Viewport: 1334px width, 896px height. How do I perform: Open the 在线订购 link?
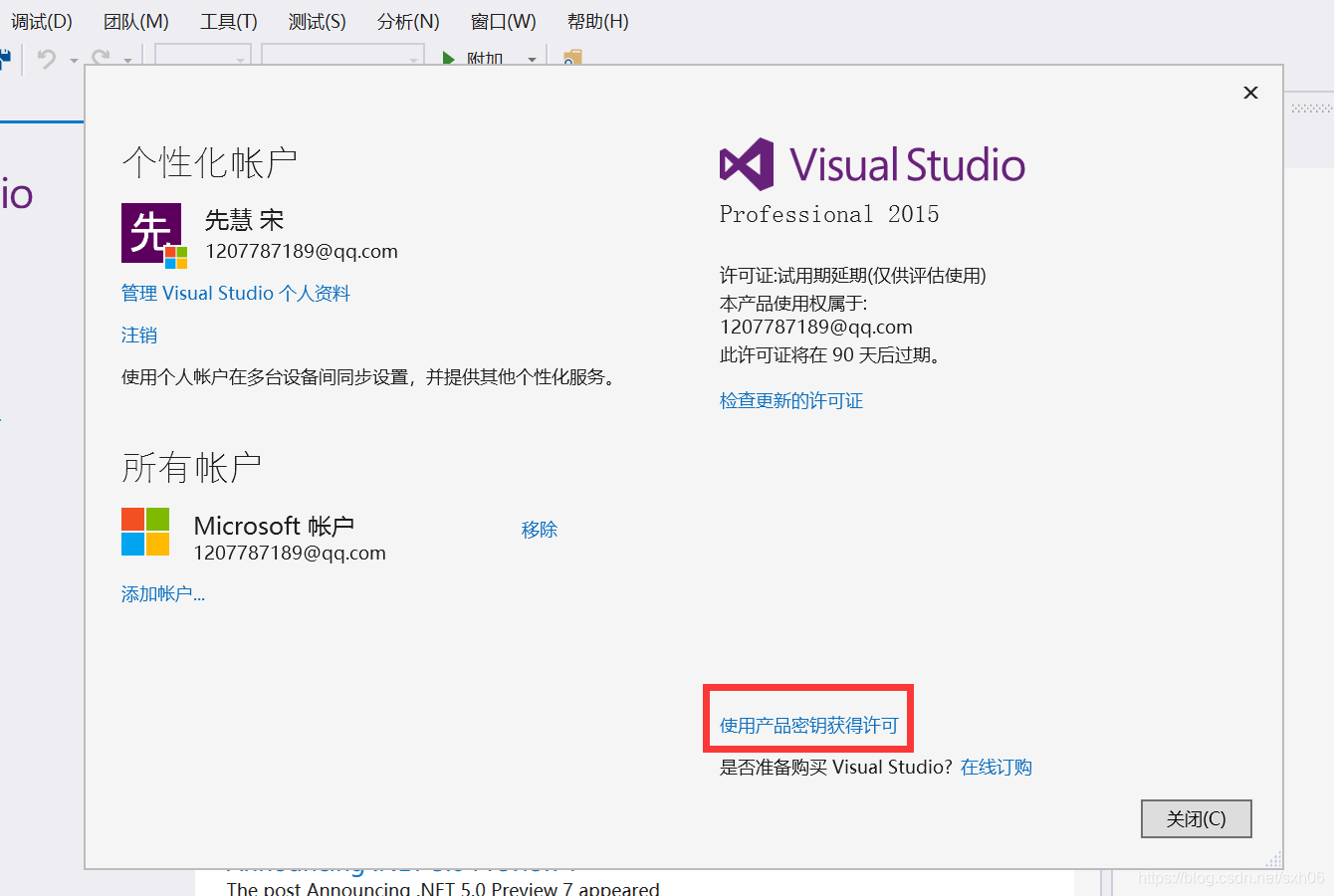(997, 767)
